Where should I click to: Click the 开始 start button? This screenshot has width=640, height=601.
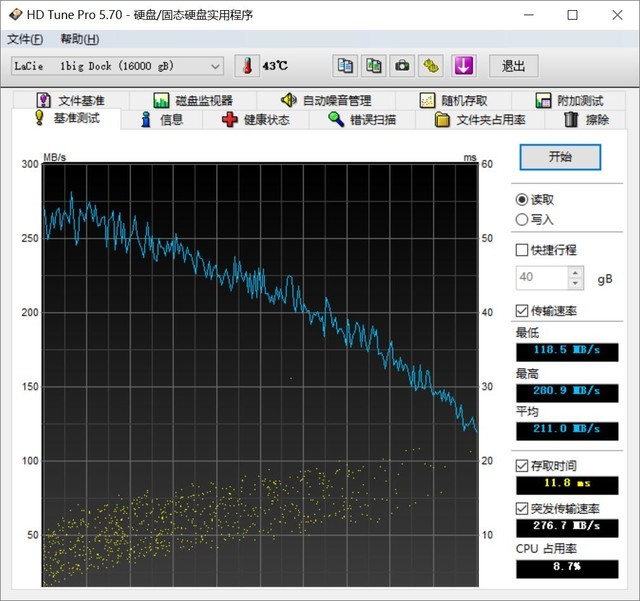pos(560,157)
